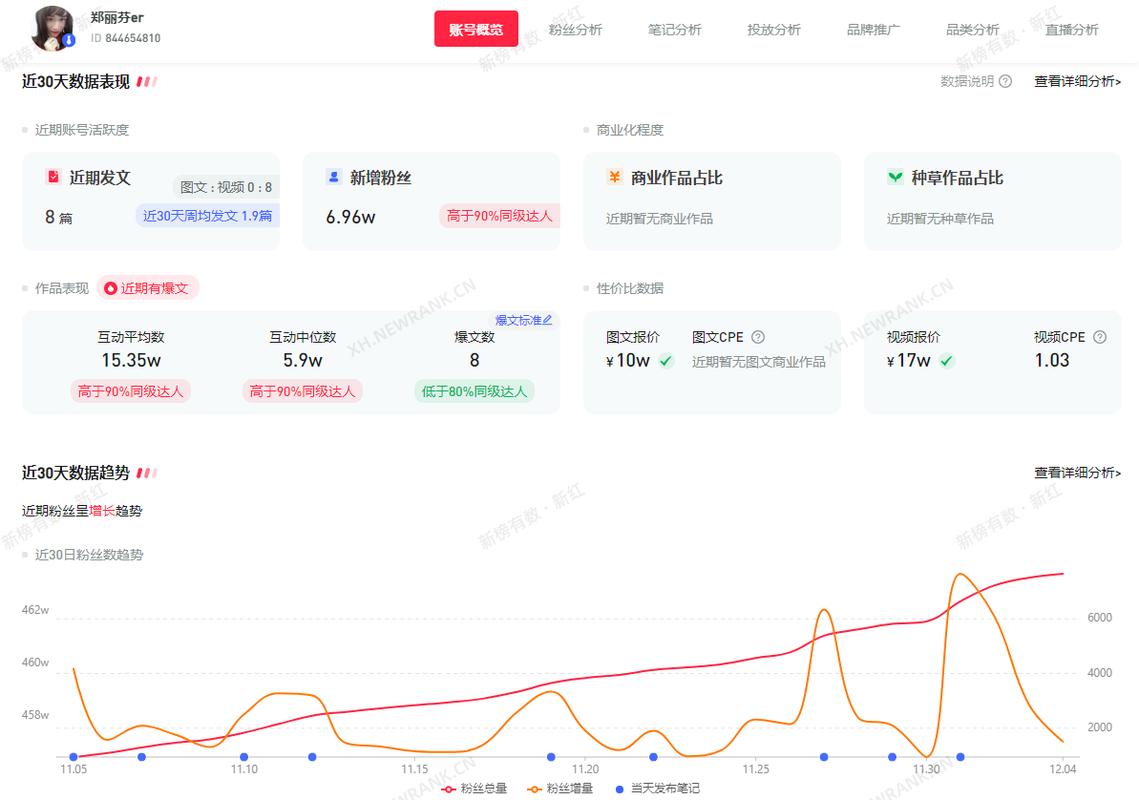This screenshot has height=800, width=1139.
Task: Click the green icon next to 种草作品占比
Action: 895,177
